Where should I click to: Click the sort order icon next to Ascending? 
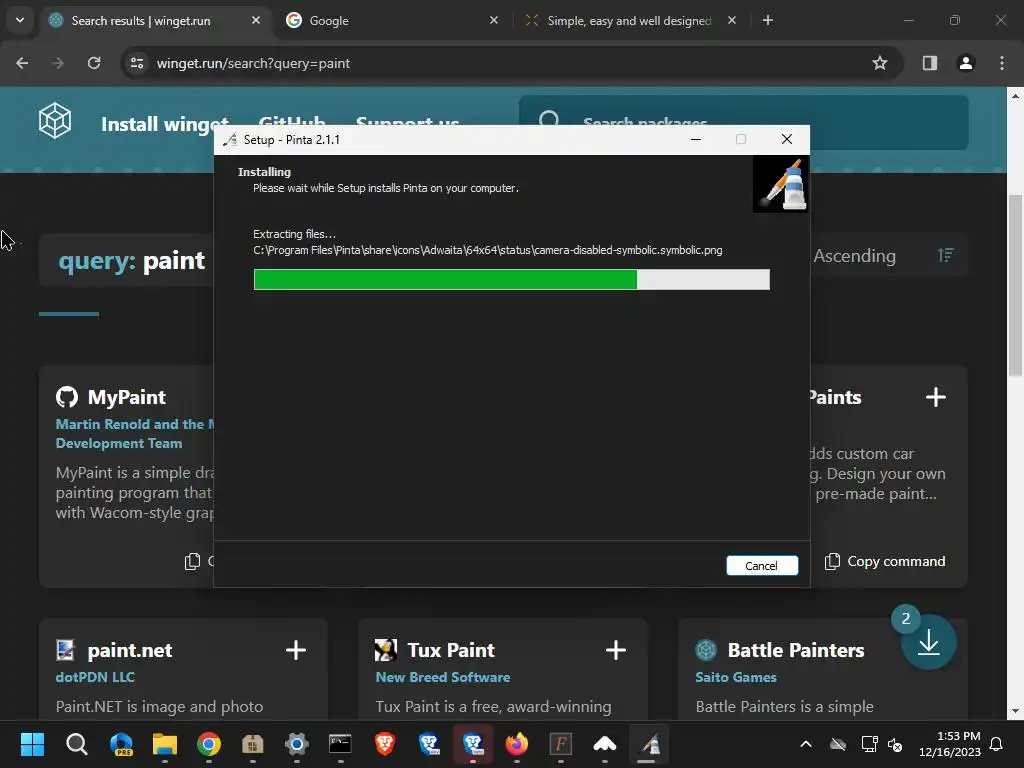[x=946, y=255]
